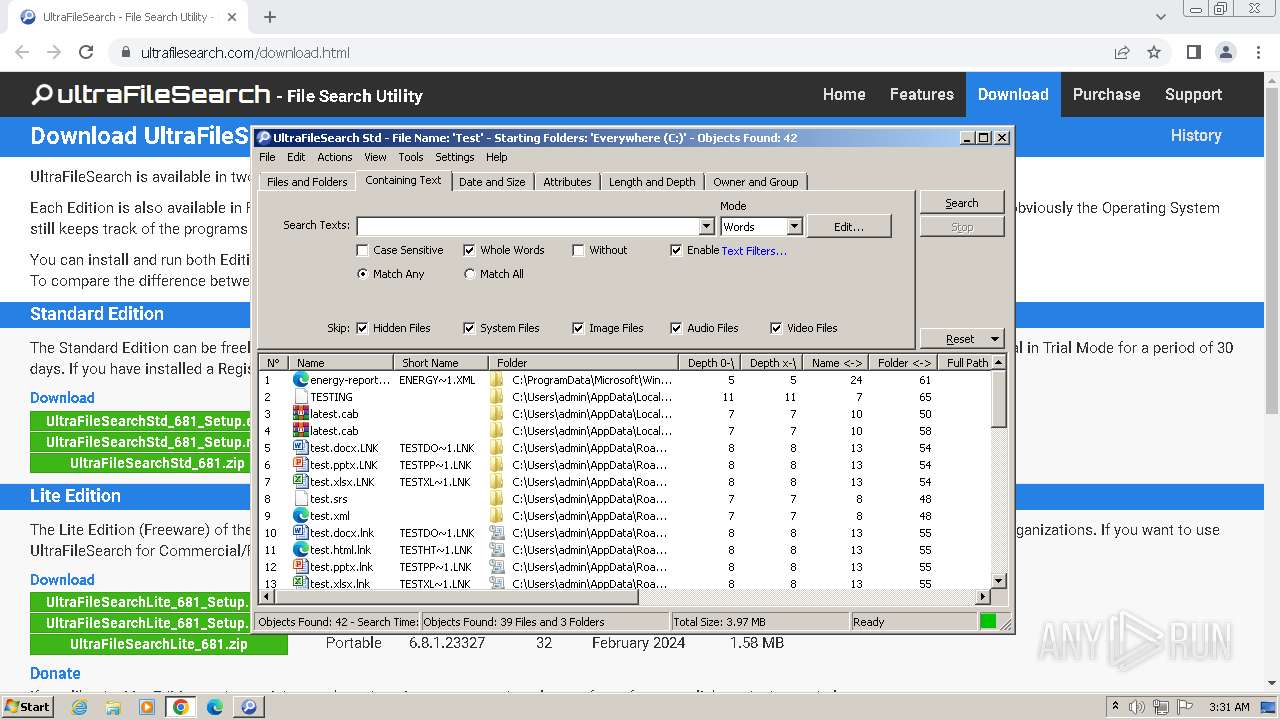Bookmark this page with the star icon
This screenshot has width=1280, height=720.
tap(1154, 52)
